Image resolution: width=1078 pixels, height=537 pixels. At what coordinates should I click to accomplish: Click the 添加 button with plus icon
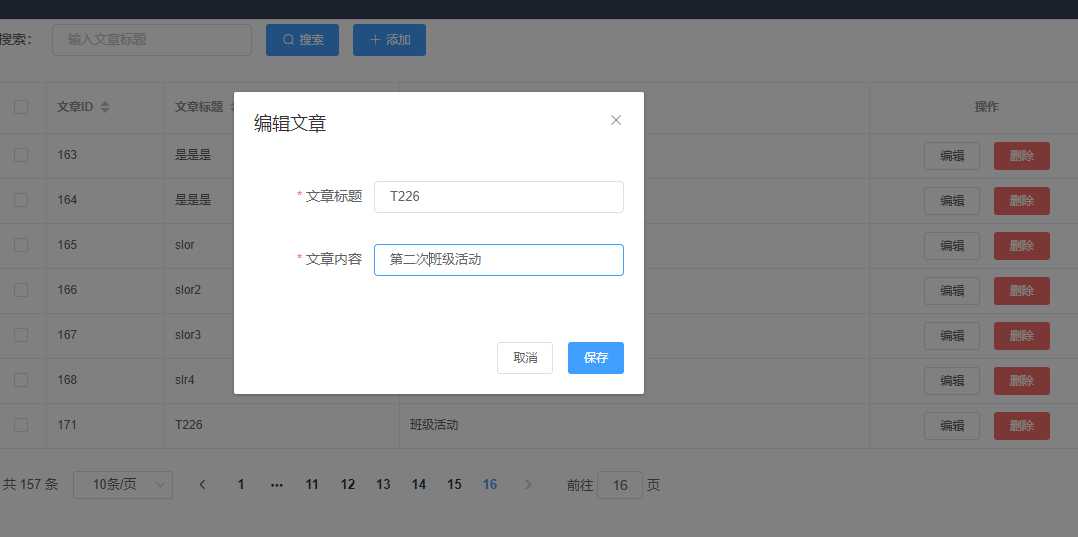(x=389, y=40)
